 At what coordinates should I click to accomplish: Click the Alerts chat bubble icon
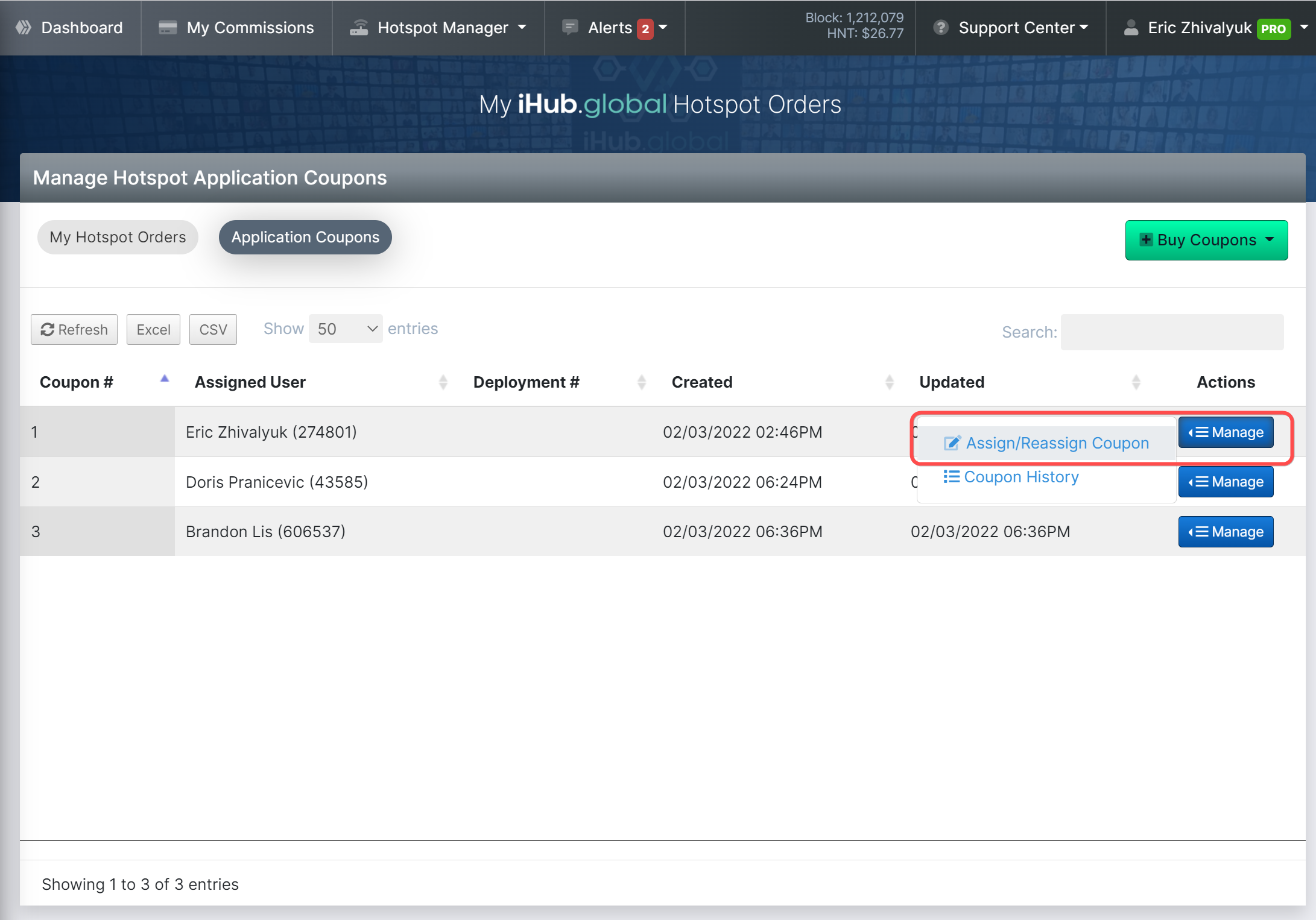[570, 28]
